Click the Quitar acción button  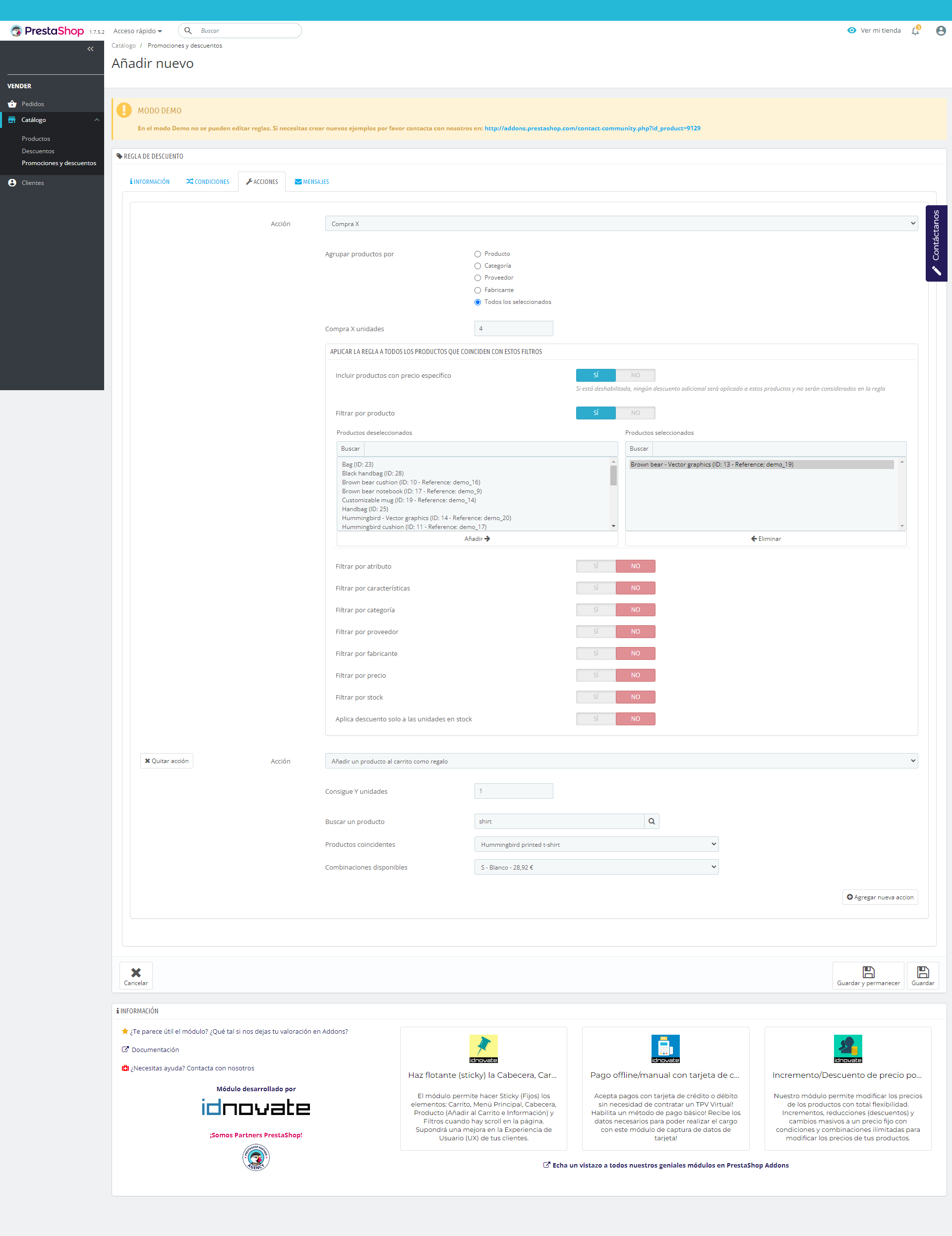click(167, 761)
